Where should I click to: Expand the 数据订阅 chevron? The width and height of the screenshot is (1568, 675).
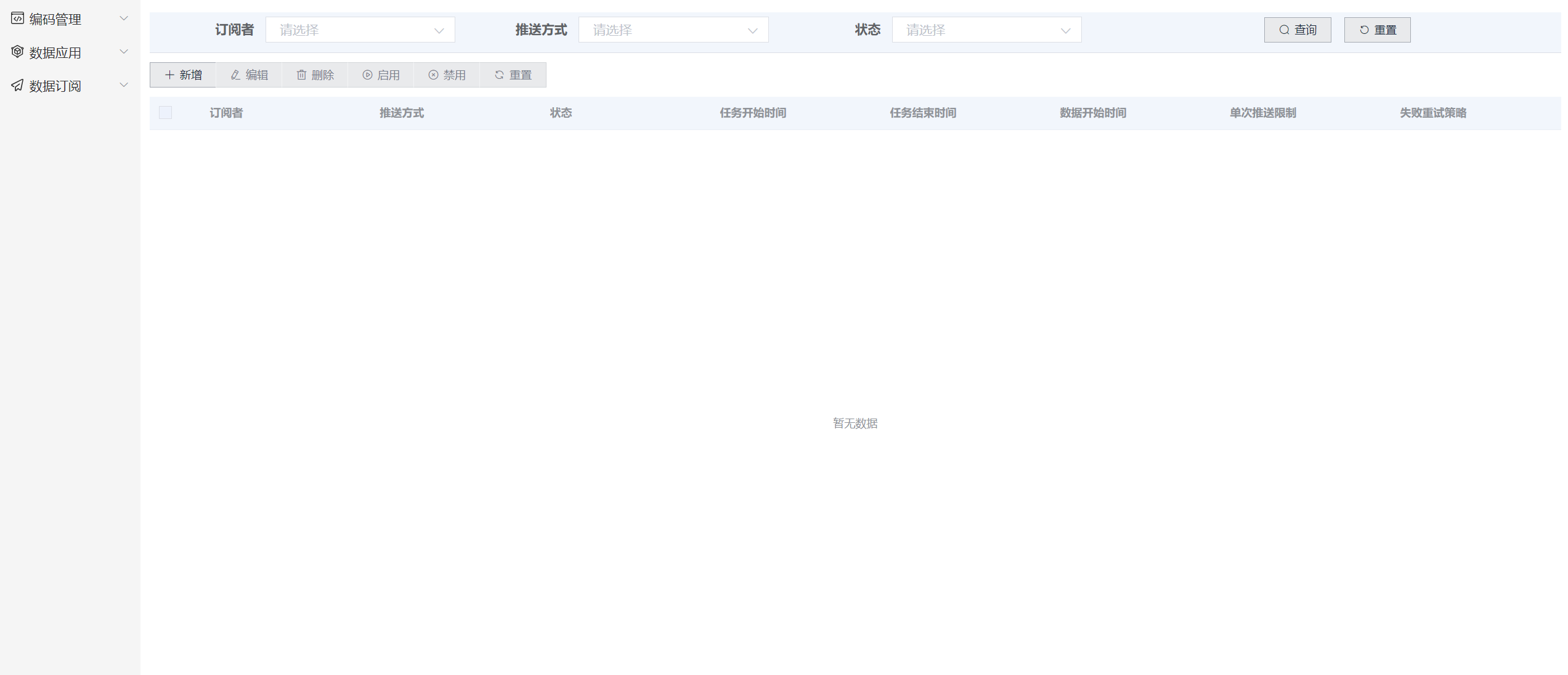click(x=123, y=85)
